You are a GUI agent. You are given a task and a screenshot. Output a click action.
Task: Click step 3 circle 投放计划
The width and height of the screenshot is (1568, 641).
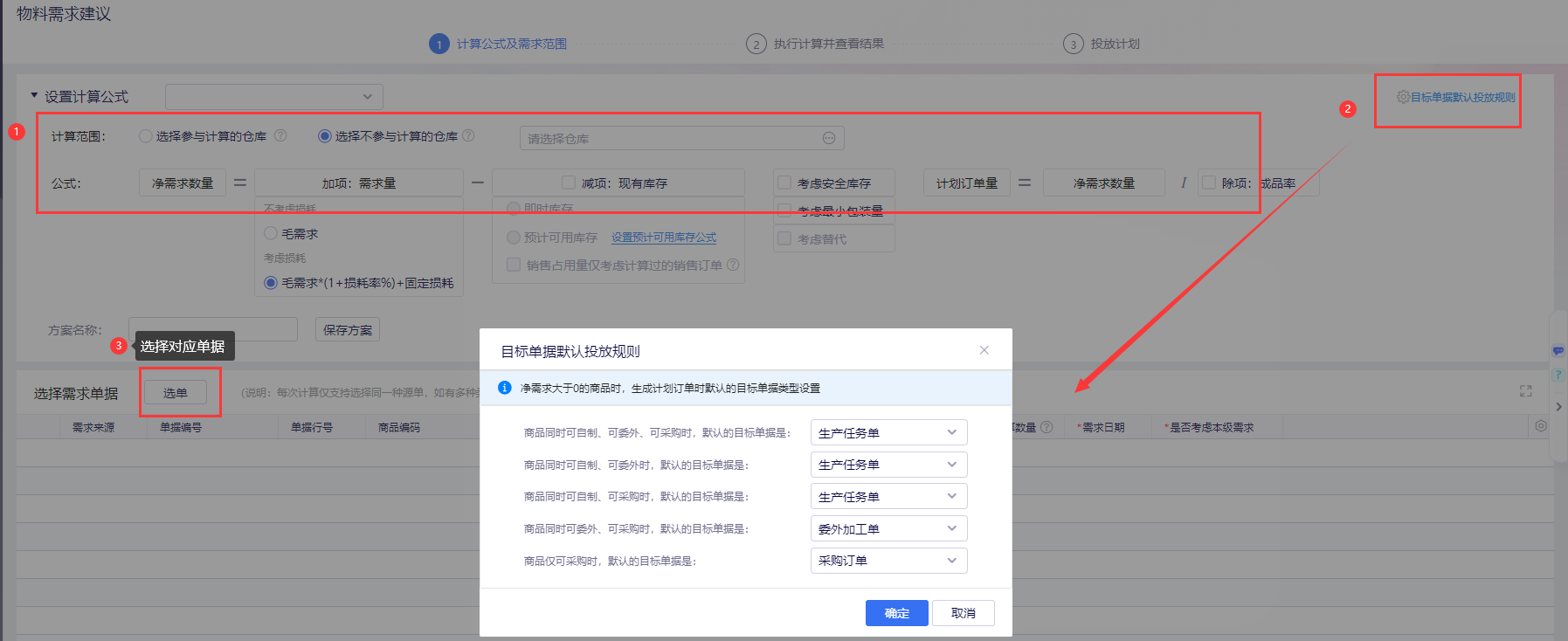click(1074, 44)
